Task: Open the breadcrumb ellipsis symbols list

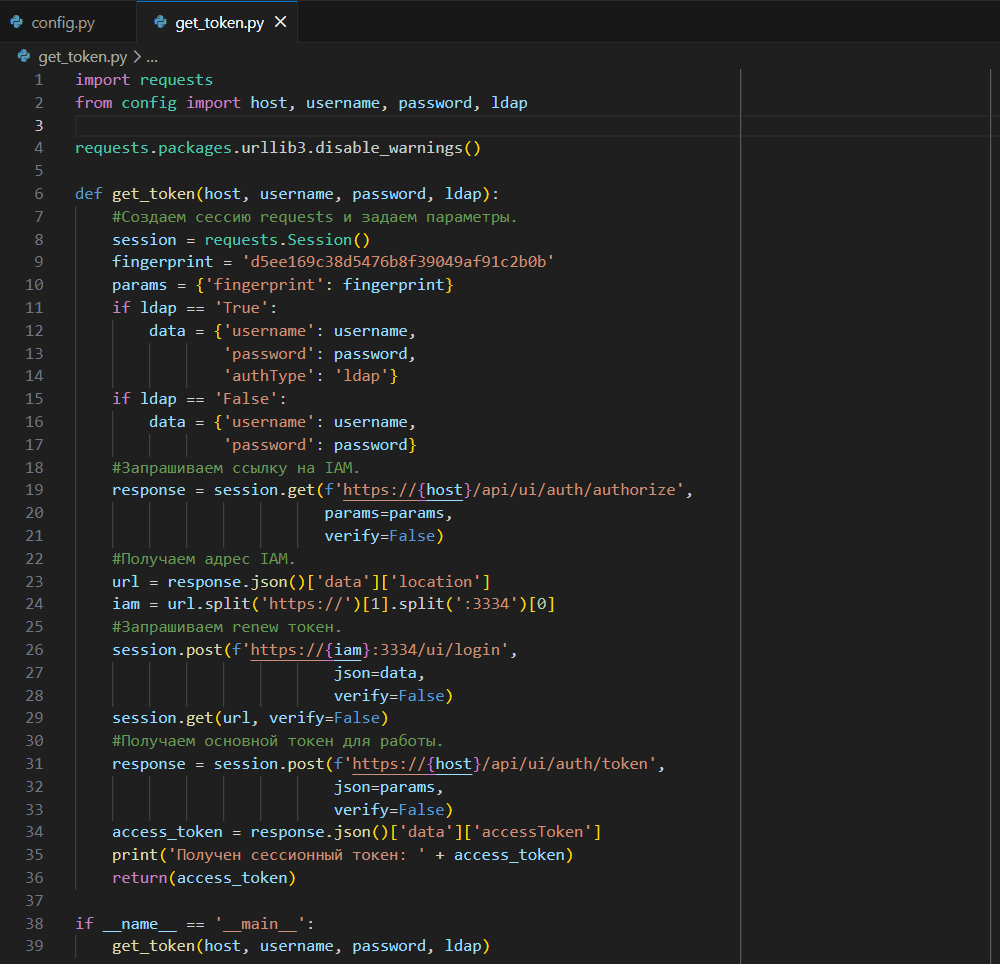Action: pyautogui.click(x=152, y=57)
